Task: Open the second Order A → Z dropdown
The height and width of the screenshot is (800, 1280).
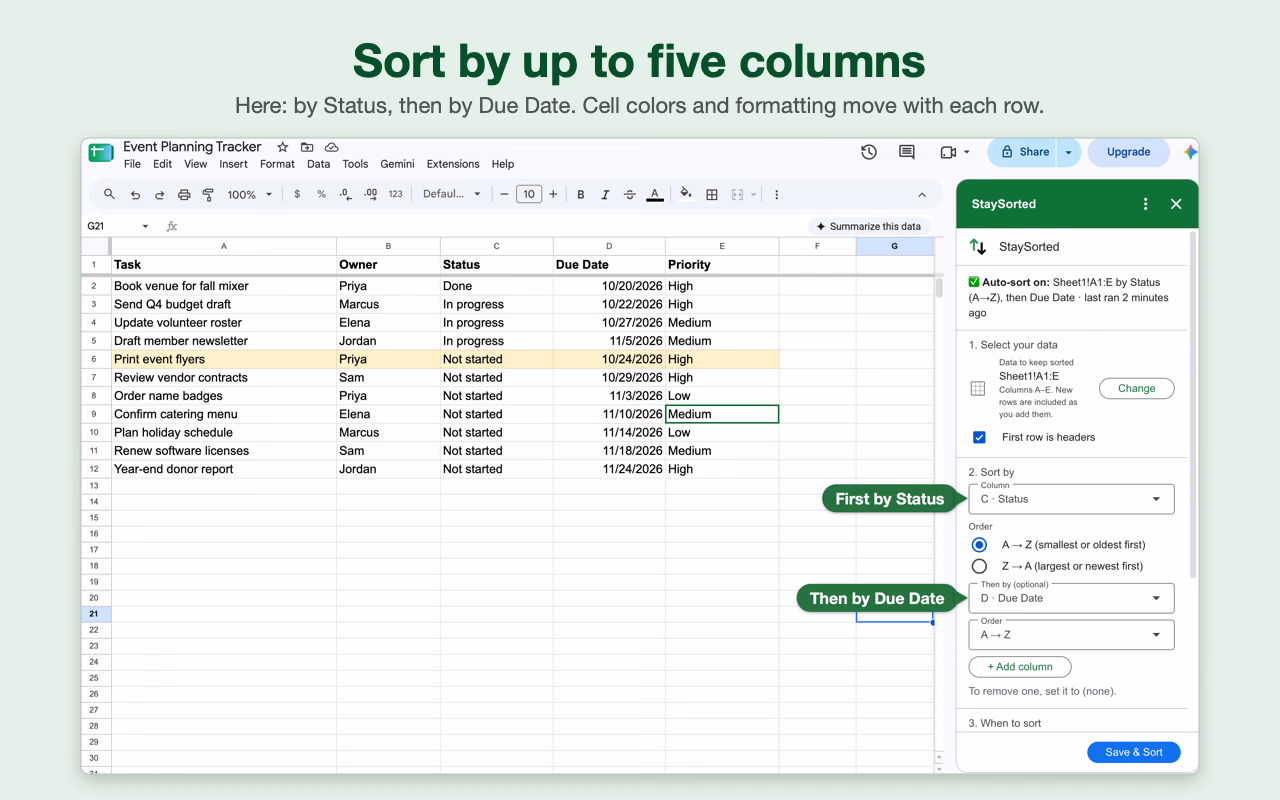Action: 1071,634
